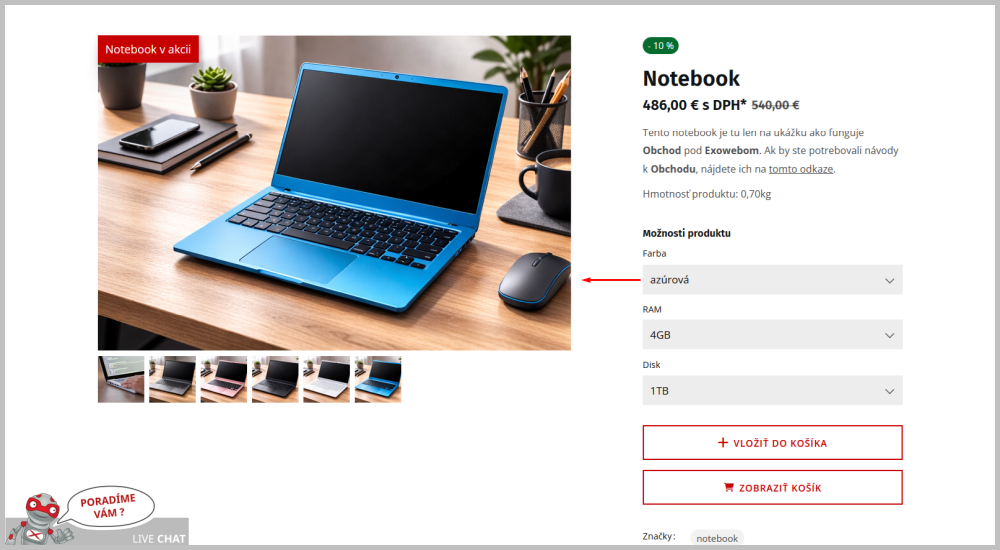Choose the typing-hands code laptop thumbnail

(120, 379)
